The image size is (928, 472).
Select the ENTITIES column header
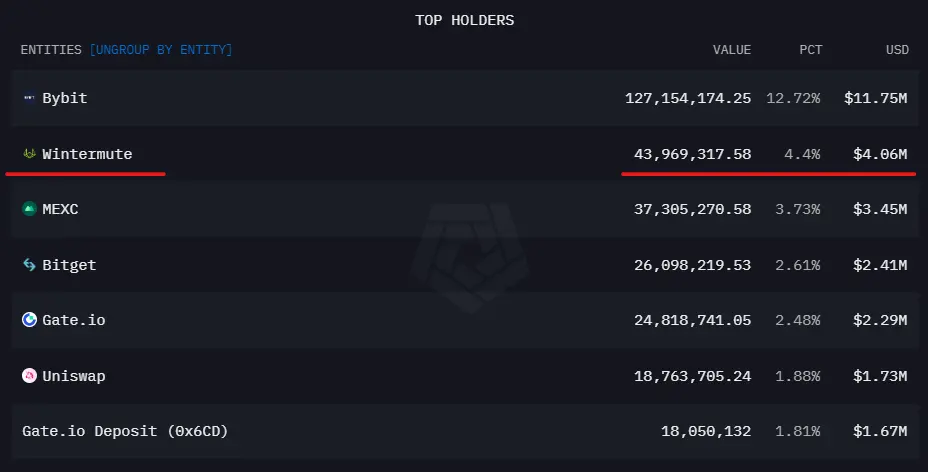pyautogui.click(x=51, y=50)
